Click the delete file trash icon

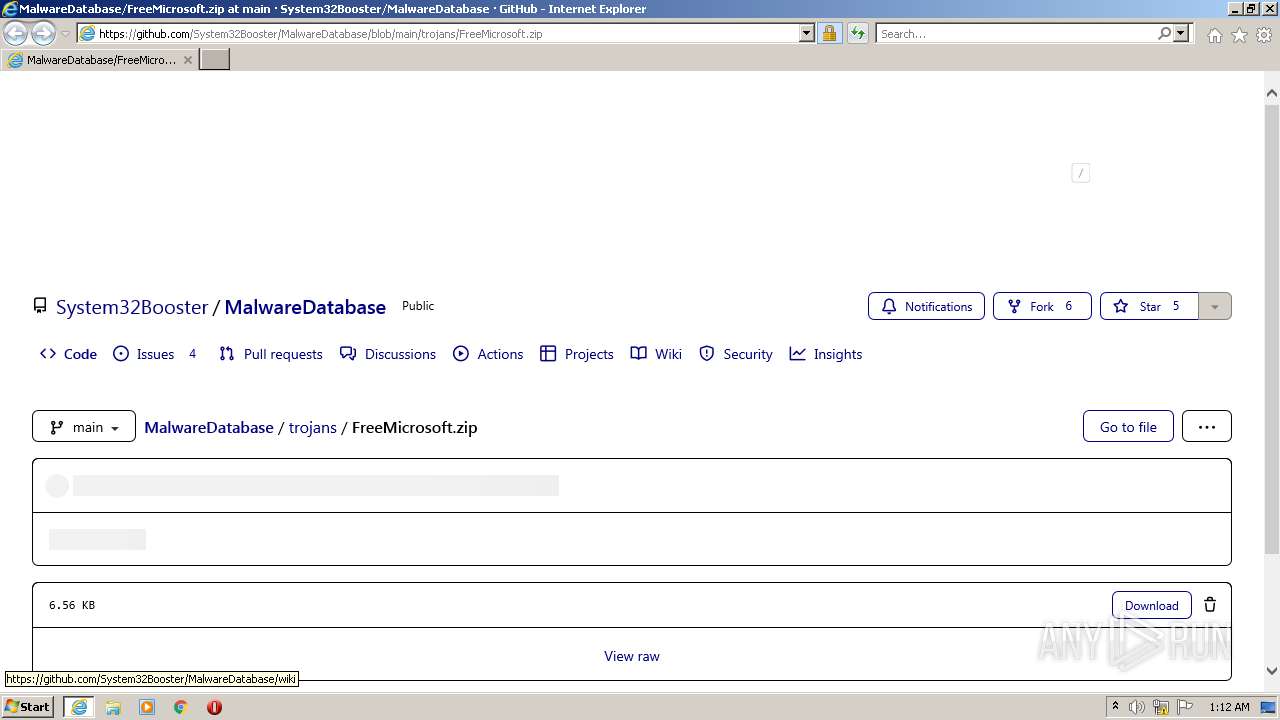pyautogui.click(x=1210, y=605)
